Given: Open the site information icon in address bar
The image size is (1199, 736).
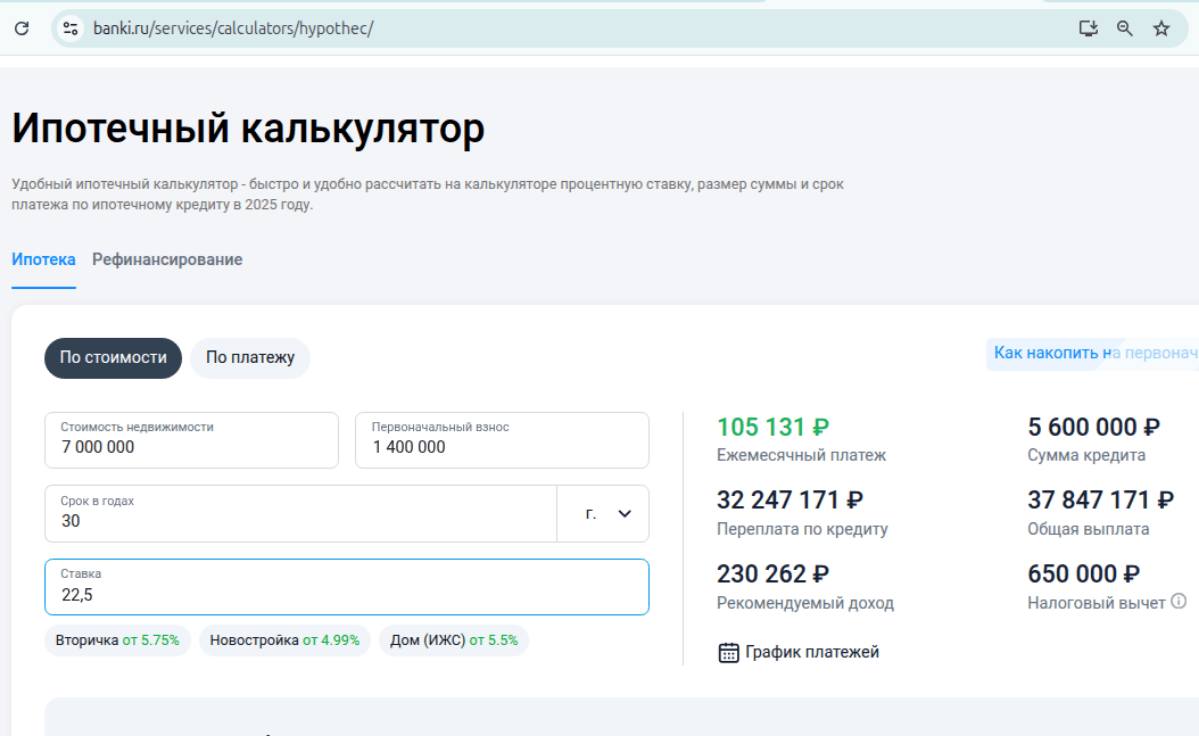Looking at the screenshot, I should coord(70,29).
